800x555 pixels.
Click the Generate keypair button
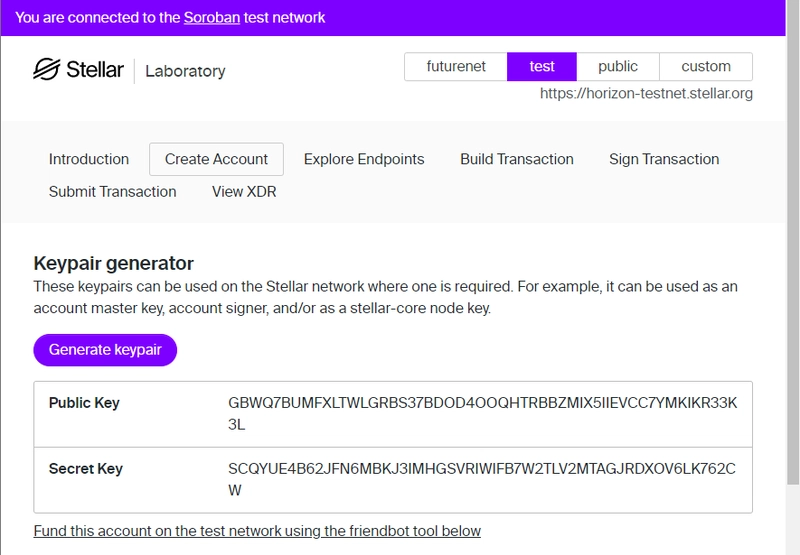[105, 350]
